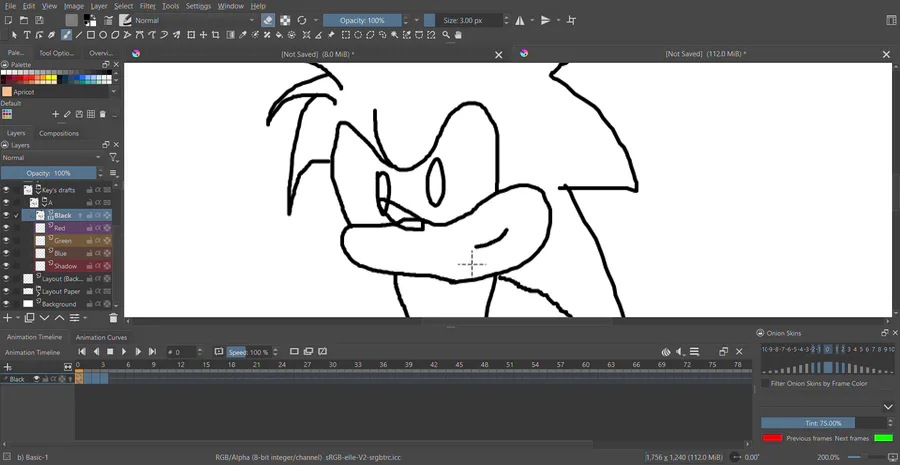This screenshot has height=465, width=900.
Task: Adjust the onion skin Tint slider
Action: pos(824,423)
